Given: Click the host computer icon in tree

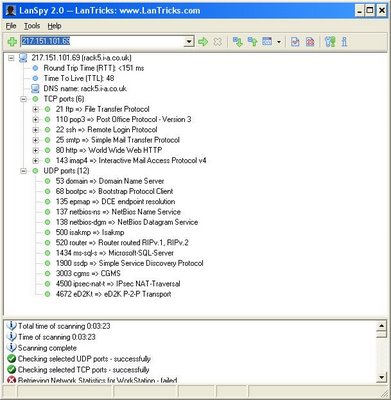Looking at the screenshot, I should (x=23, y=58).
